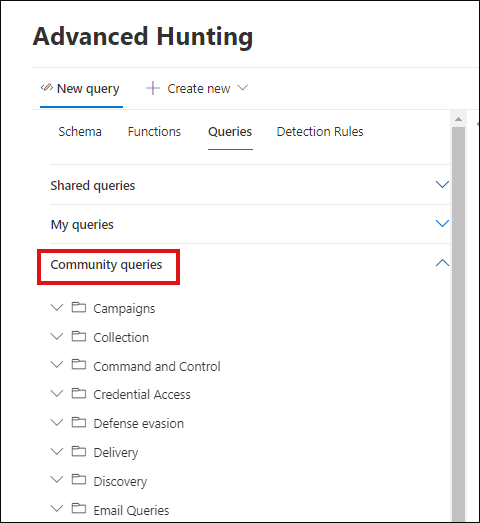The height and width of the screenshot is (523, 480).
Task: Click the plus icon beside Create new
Action: (153, 88)
